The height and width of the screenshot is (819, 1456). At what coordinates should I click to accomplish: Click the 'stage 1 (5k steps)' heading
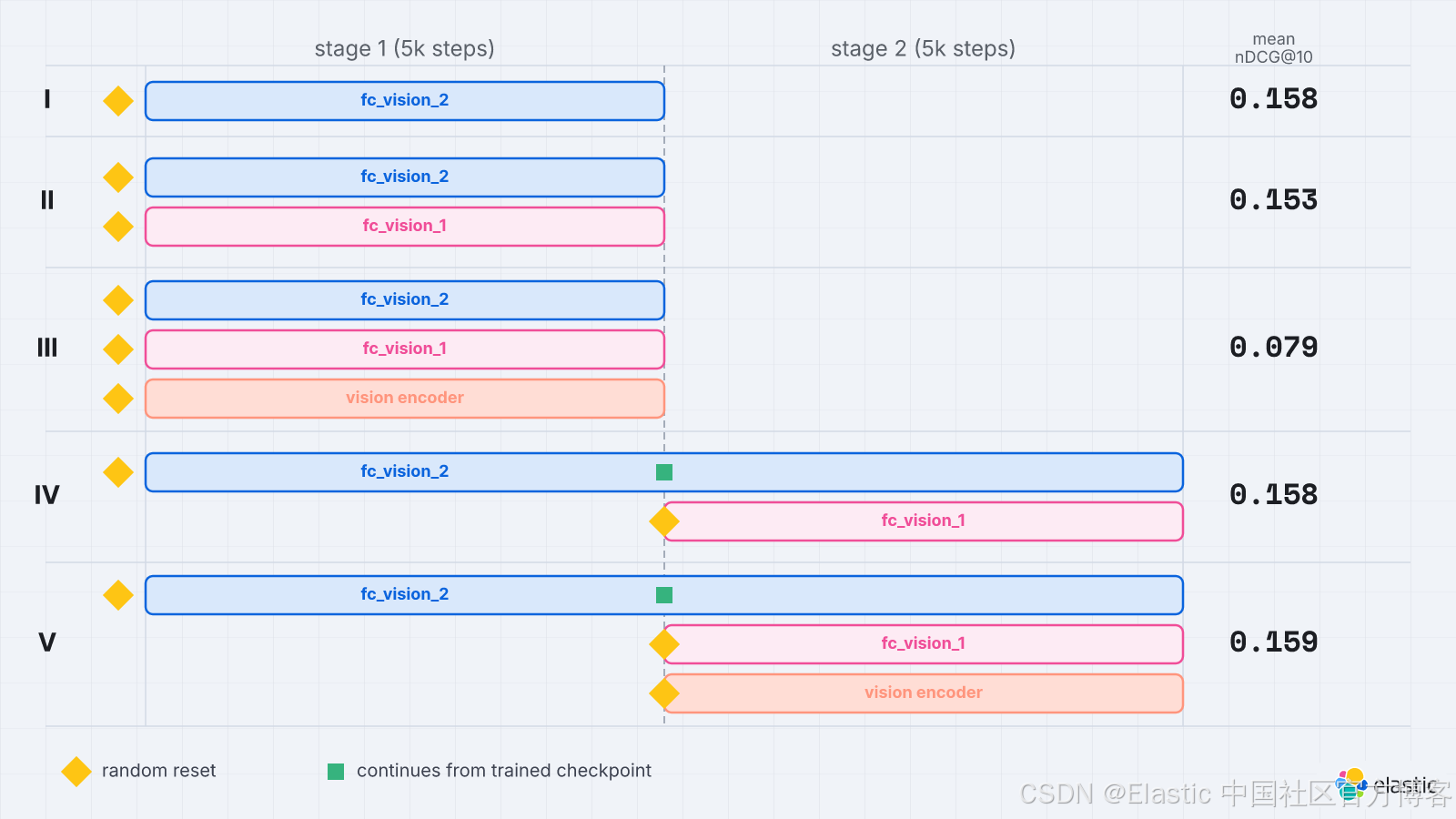405,48
